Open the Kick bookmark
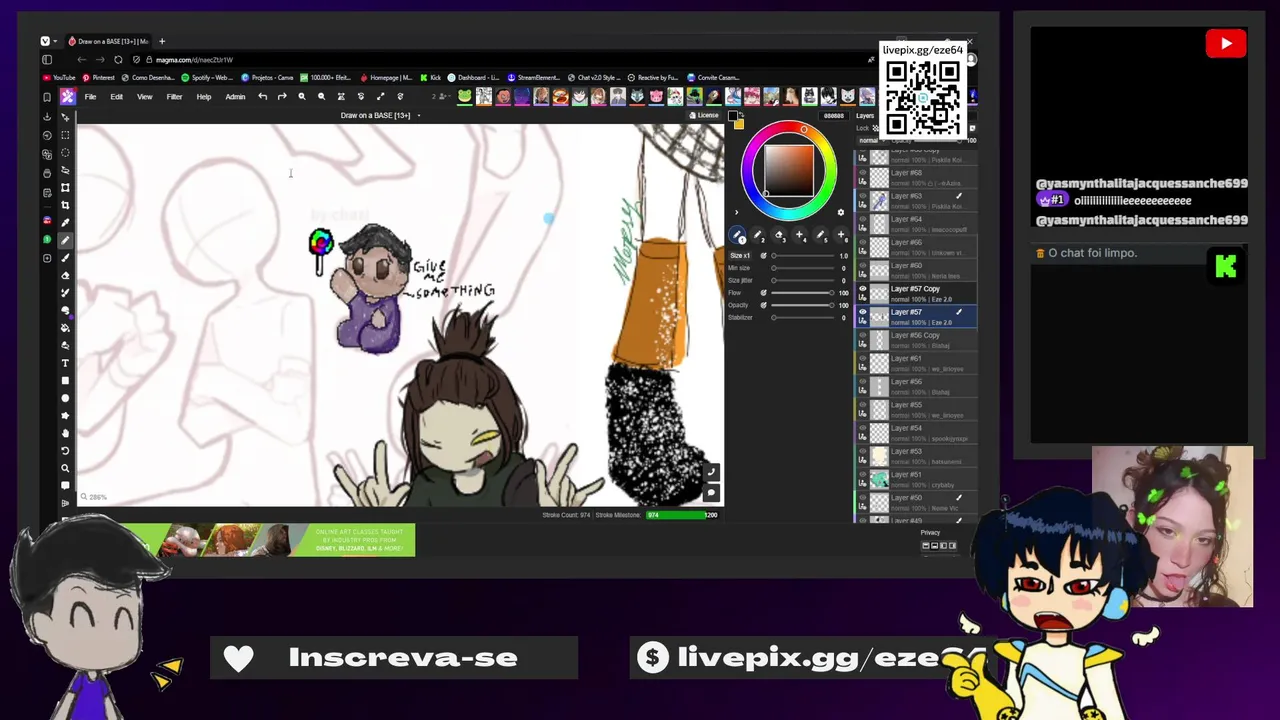 (431, 78)
